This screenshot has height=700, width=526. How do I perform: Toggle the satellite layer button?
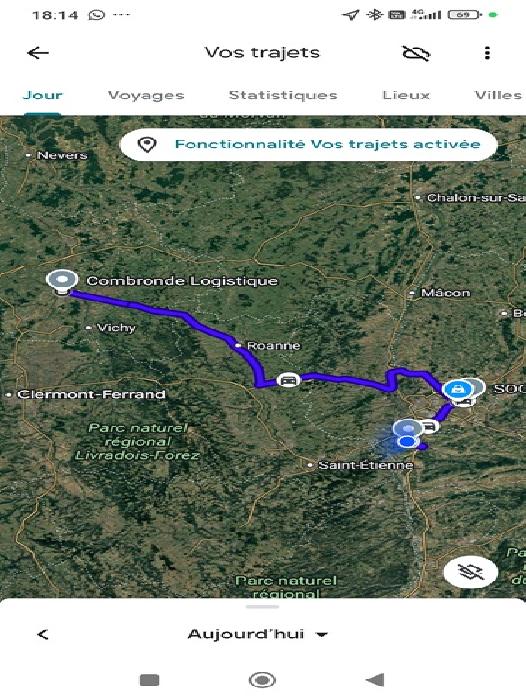[471, 571]
